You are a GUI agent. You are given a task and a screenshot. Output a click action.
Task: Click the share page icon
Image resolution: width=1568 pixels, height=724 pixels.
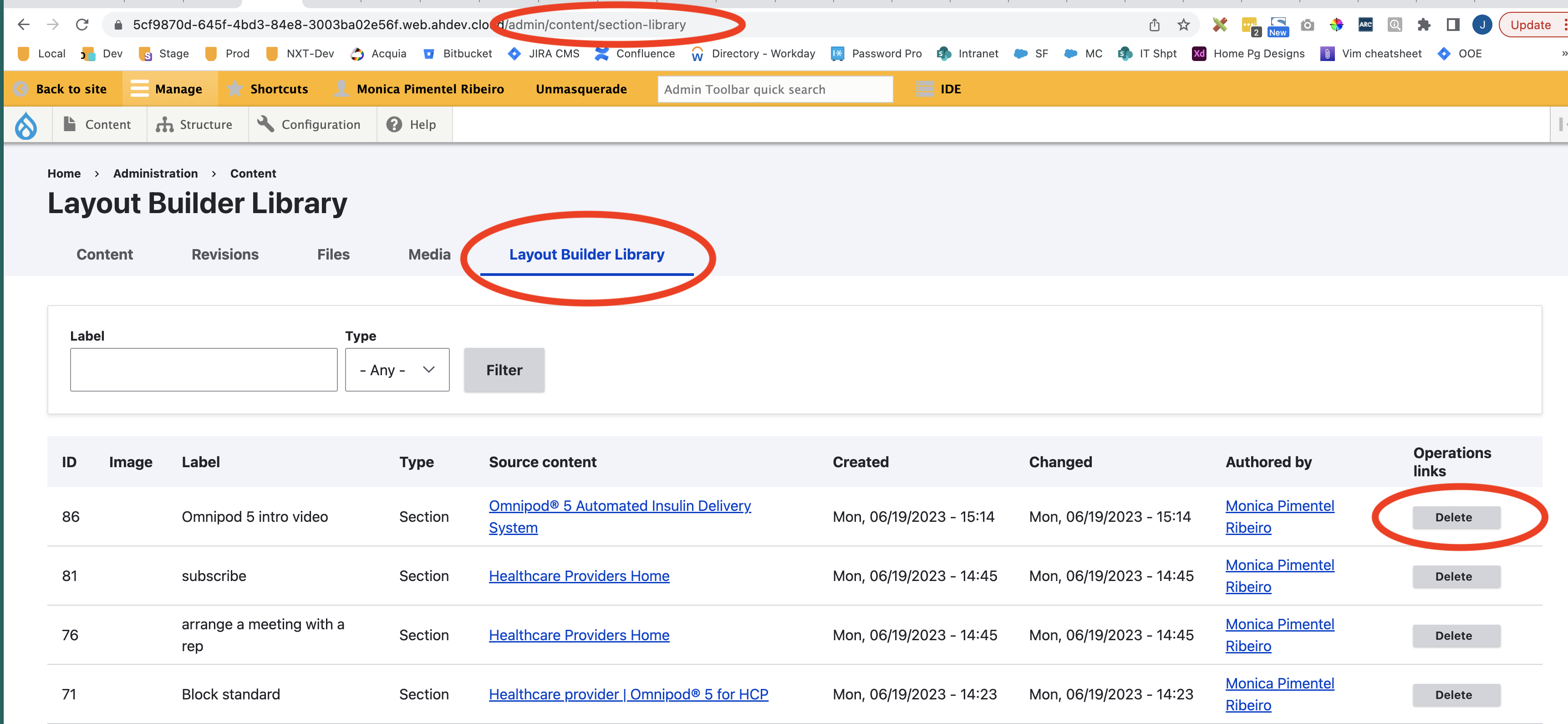1154,24
